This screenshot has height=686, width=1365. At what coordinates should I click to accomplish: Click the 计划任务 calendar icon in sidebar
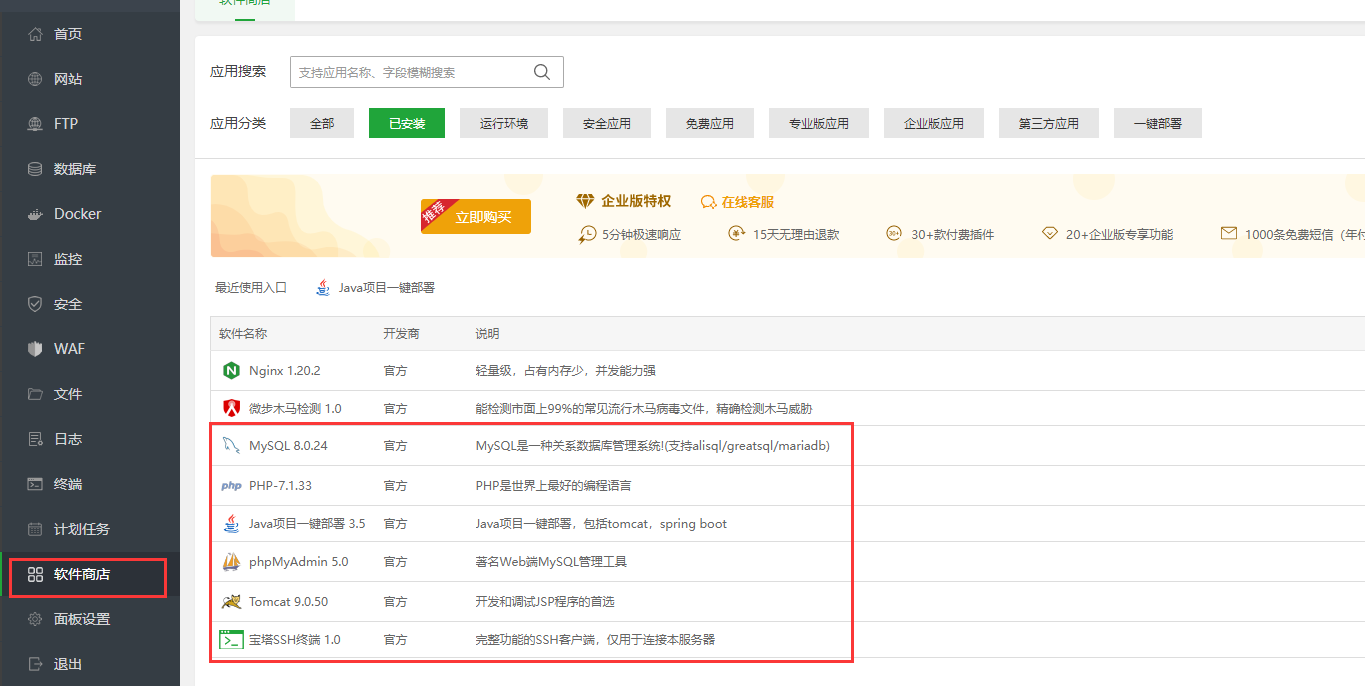(x=36, y=529)
